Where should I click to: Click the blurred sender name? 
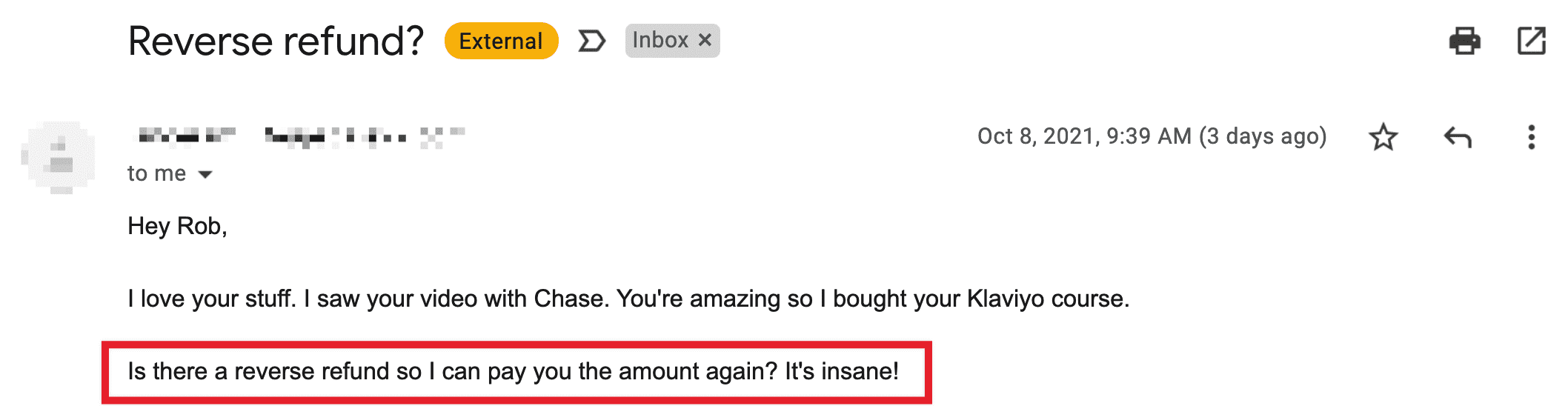tap(187, 136)
